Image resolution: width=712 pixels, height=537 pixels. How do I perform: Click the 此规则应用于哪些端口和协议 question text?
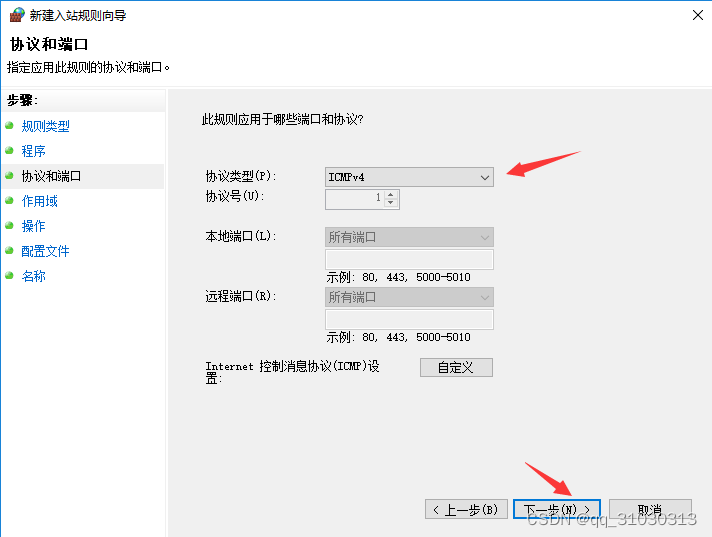(282, 119)
